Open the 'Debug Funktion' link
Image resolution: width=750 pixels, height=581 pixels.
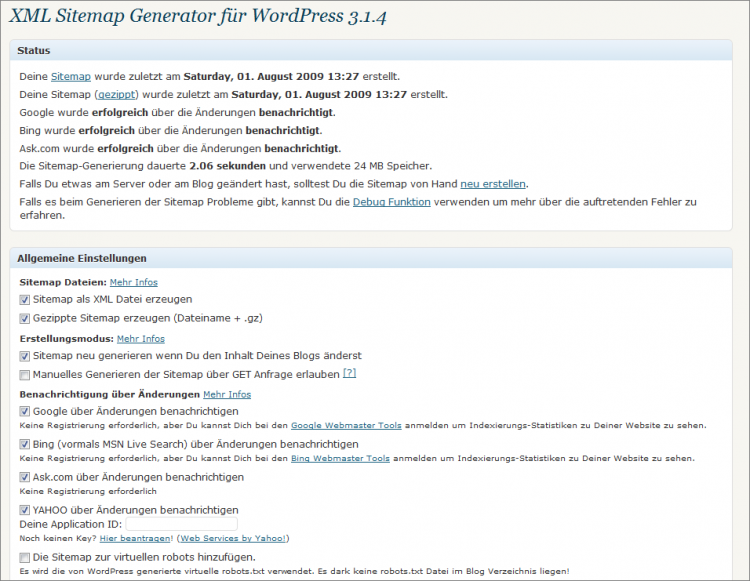tap(391, 202)
